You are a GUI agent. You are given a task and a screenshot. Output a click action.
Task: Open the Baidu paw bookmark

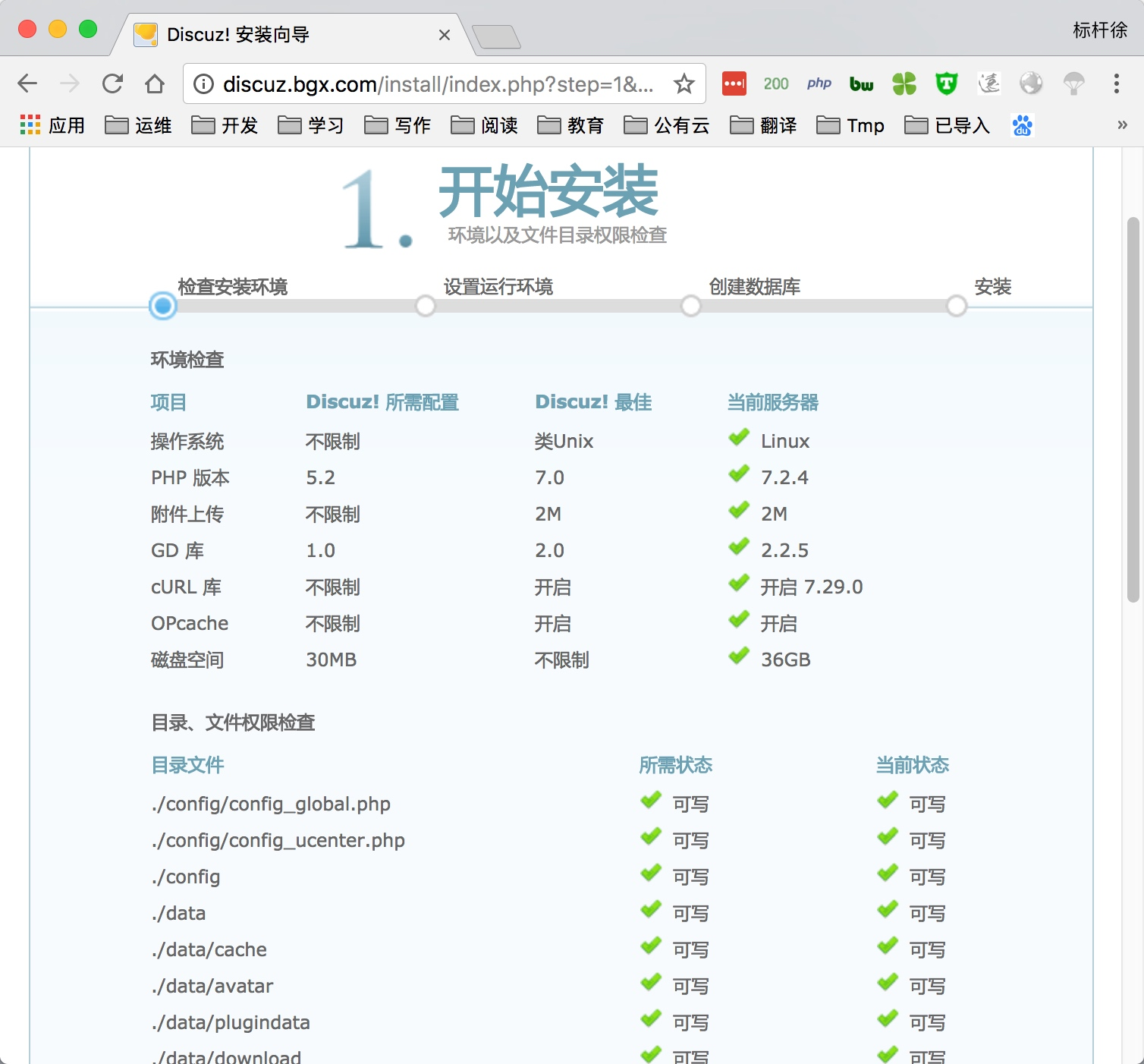[x=1023, y=125]
